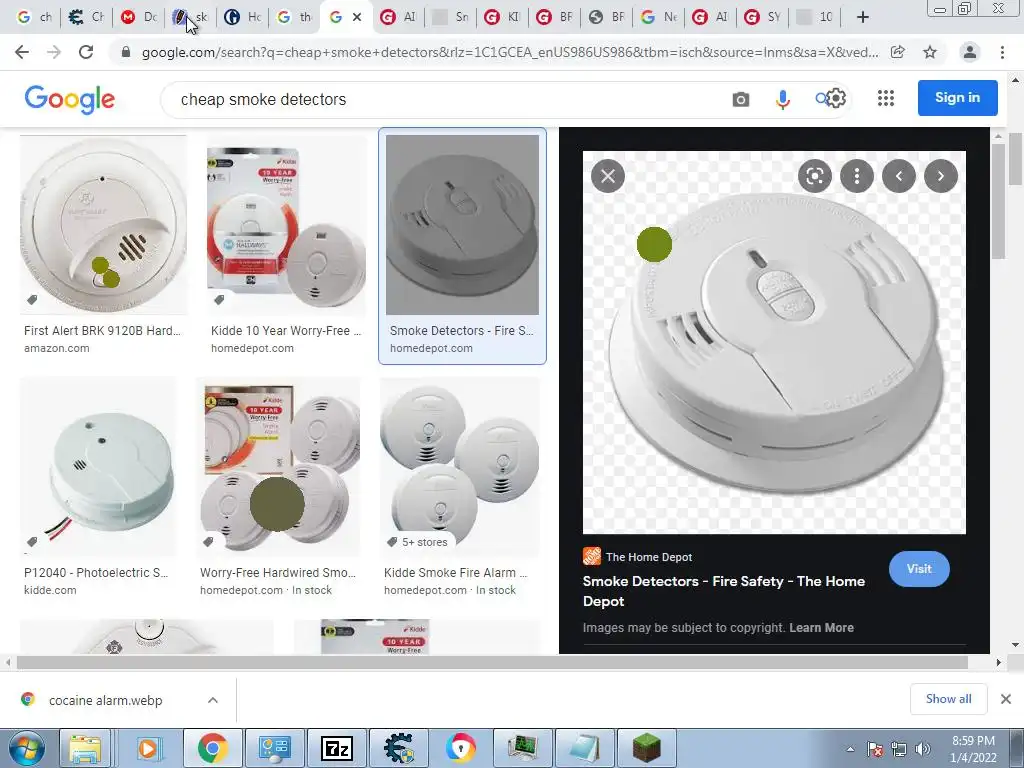The width and height of the screenshot is (1024, 768).
Task: Open the Learn More copyright link
Action: (x=822, y=628)
